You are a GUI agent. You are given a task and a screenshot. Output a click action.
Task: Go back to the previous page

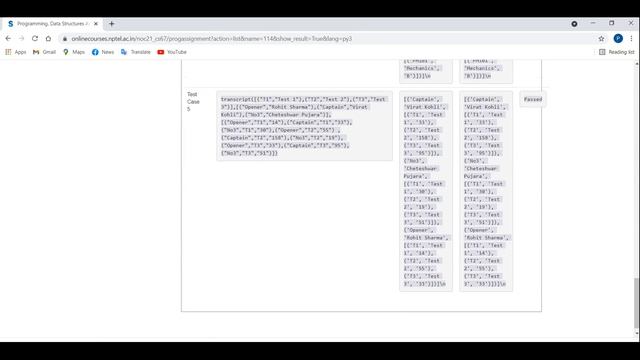coord(8,38)
